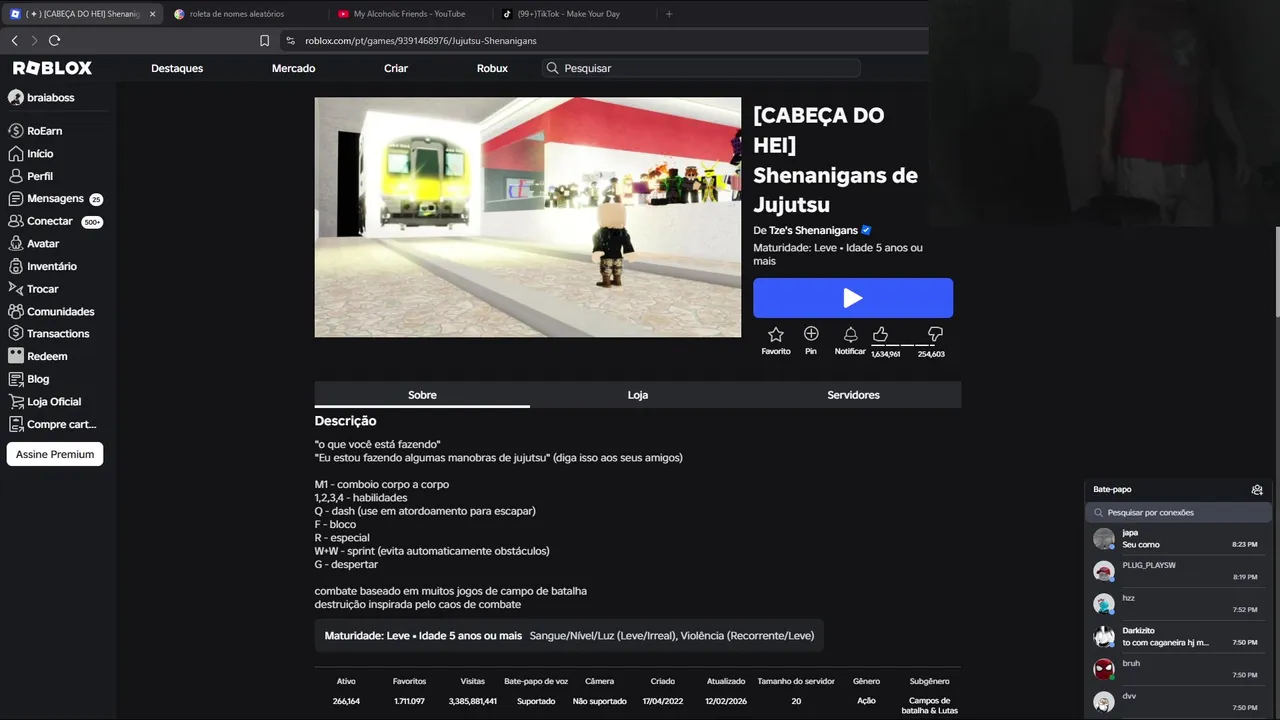The height and width of the screenshot is (720, 1280).
Task: Reload the page
Action: [x=54, y=40]
